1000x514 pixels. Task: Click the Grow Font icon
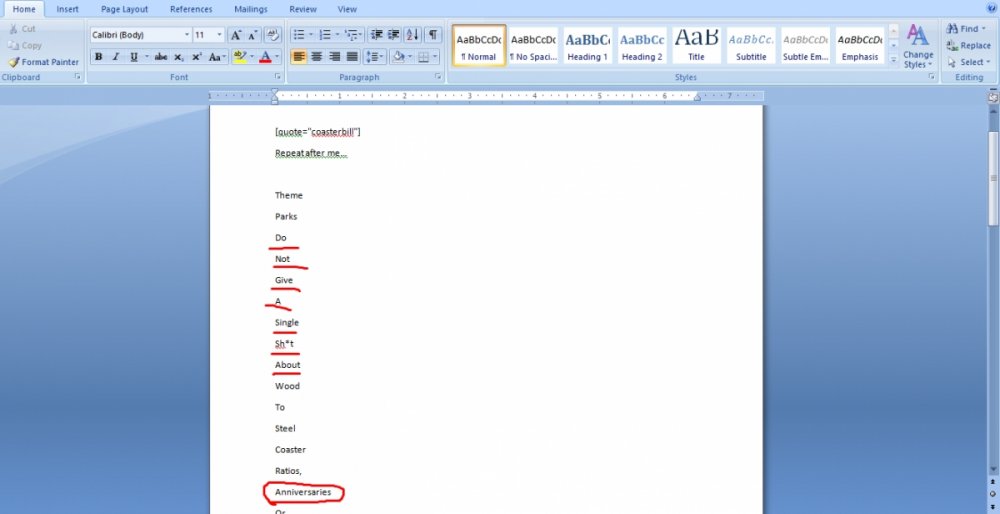pyautogui.click(x=236, y=35)
